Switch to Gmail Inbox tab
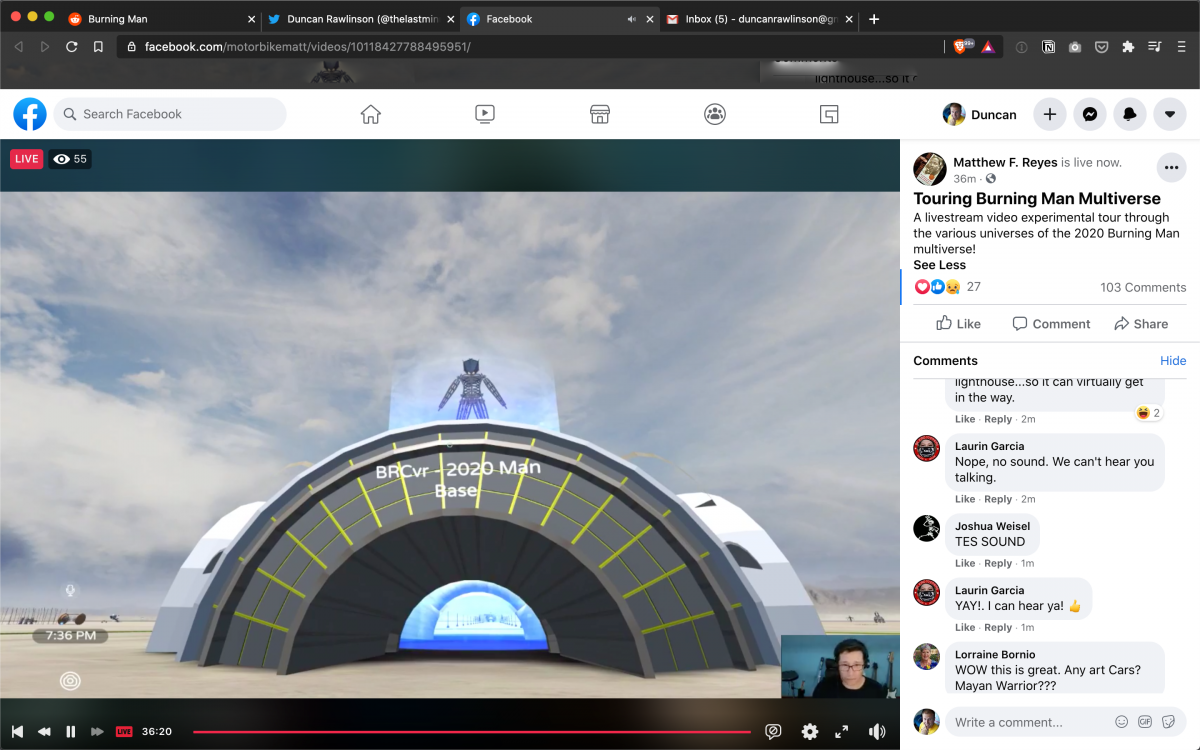Viewport: 1200px width, 750px height. 758,19
